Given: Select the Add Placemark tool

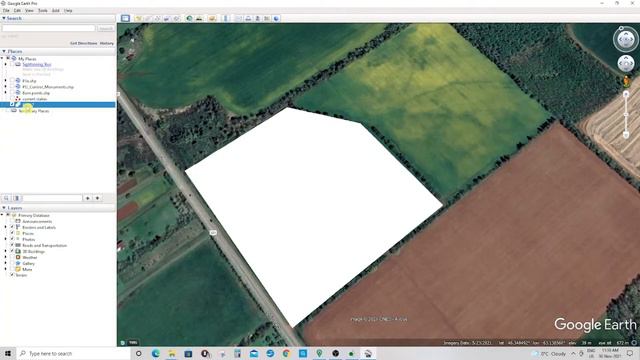Looking at the screenshot, I should pos(139,18).
